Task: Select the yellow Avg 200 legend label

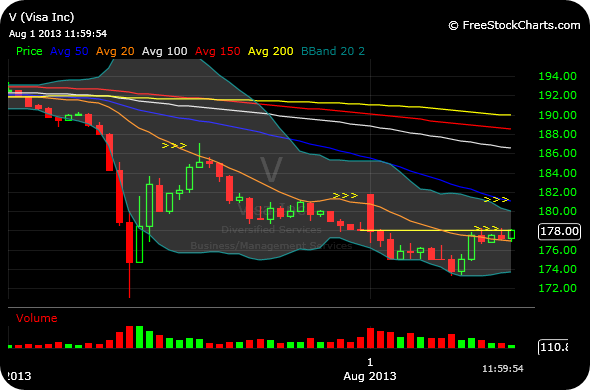Action: 271,51
